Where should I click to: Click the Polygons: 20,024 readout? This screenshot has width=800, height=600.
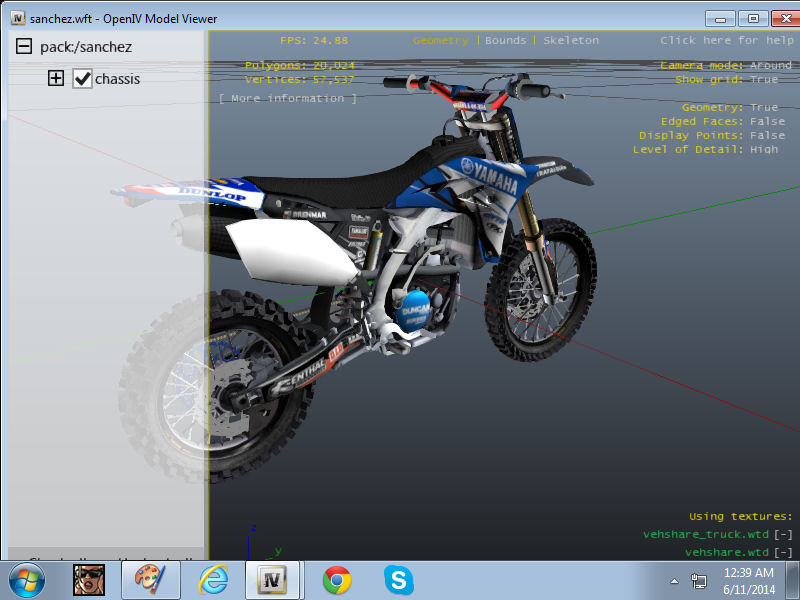point(299,65)
